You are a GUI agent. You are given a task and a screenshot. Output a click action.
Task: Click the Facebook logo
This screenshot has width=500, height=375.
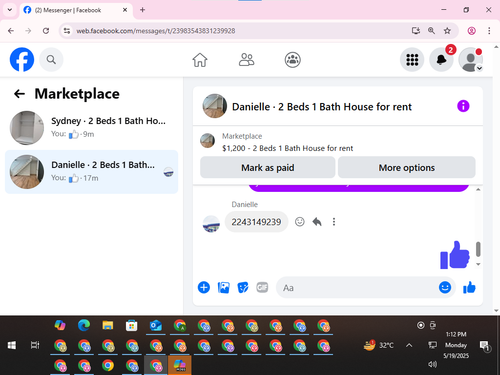(22, 60)
